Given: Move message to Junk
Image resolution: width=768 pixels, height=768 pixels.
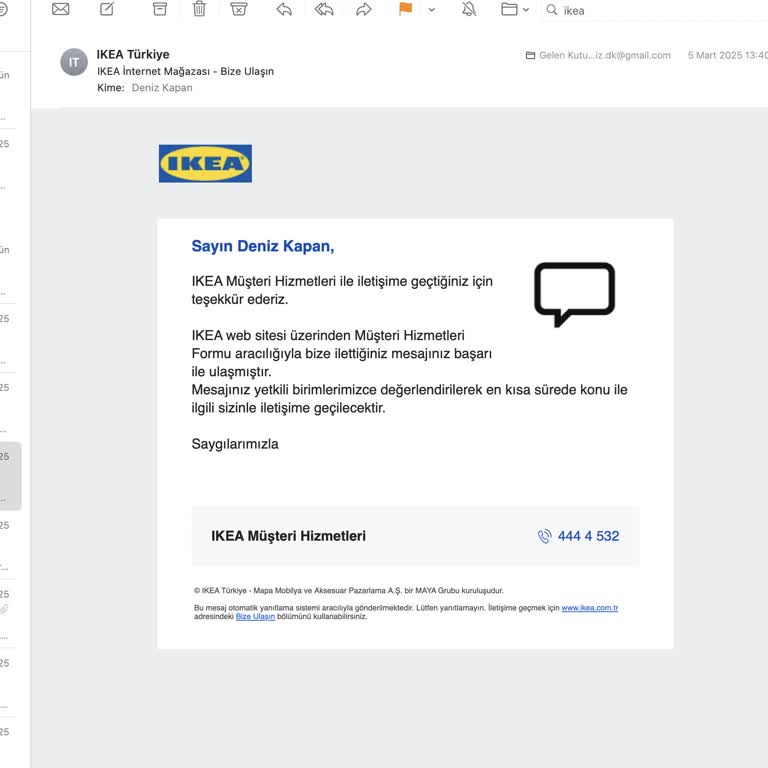Looking at the screenshot, I should [239, 9].
